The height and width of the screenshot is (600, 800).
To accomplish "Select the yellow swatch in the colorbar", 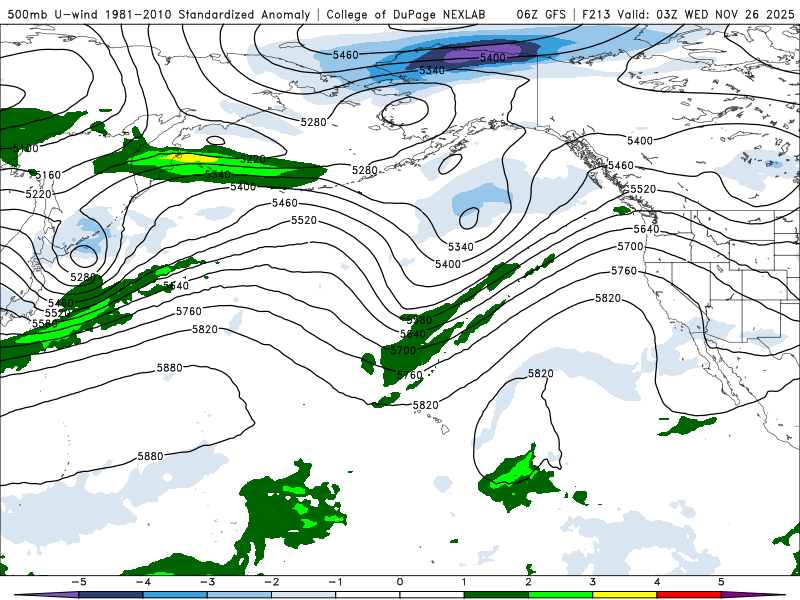I will pyautogui.click(x=624, y=595).
